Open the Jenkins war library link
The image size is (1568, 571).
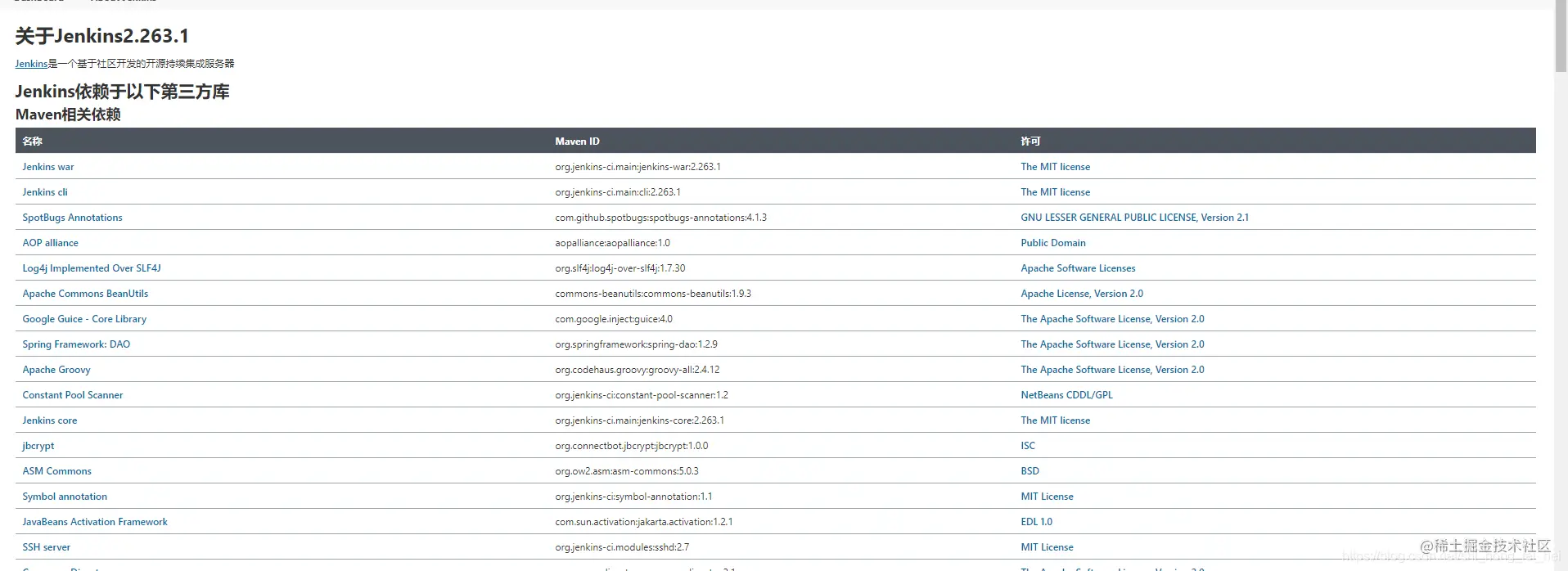click(48, 167)
